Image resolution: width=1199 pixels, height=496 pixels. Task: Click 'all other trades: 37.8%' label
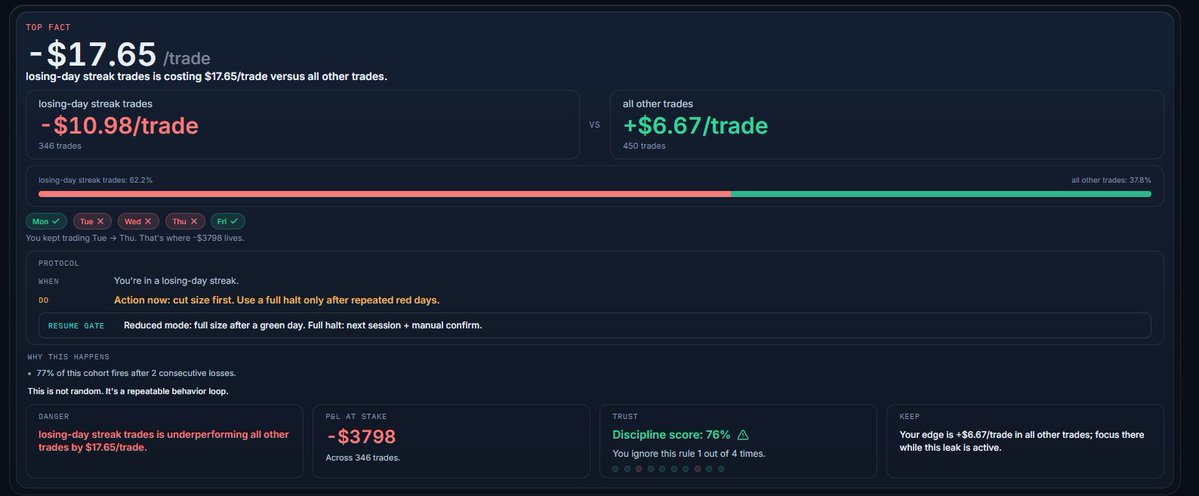(x=1111, y=180)
